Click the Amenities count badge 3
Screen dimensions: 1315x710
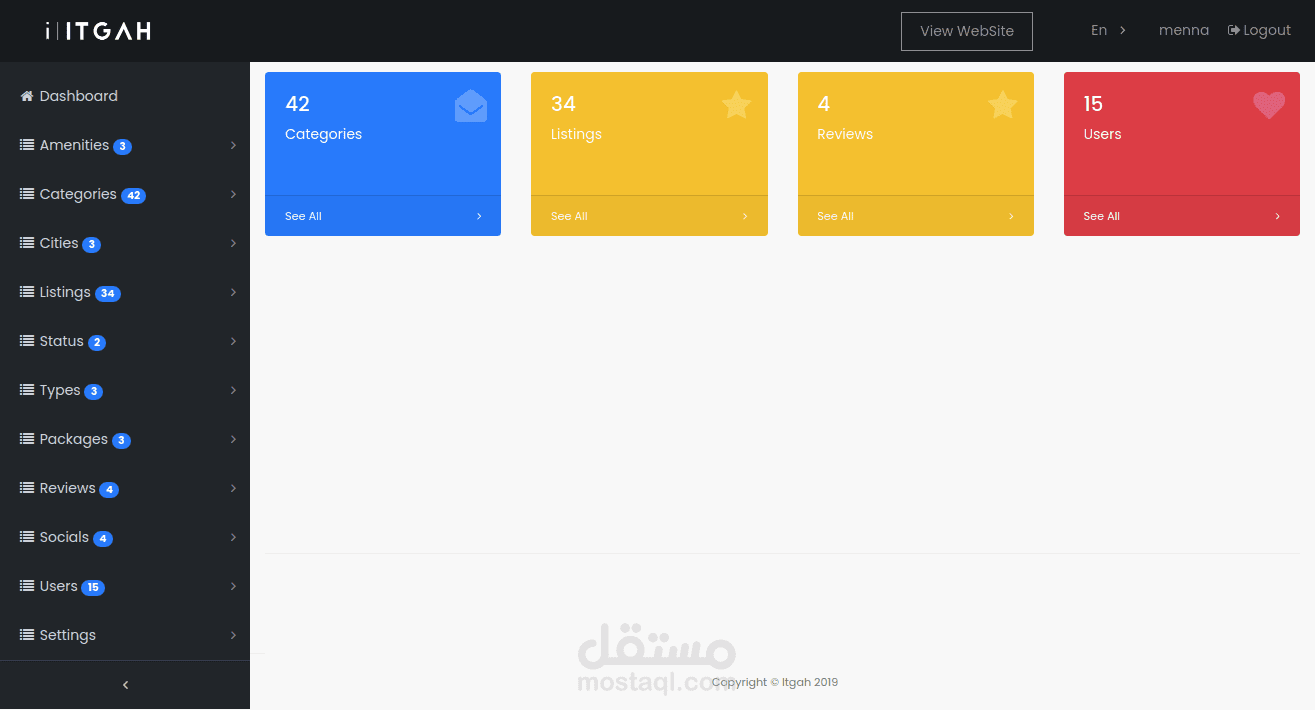(122, 147)
